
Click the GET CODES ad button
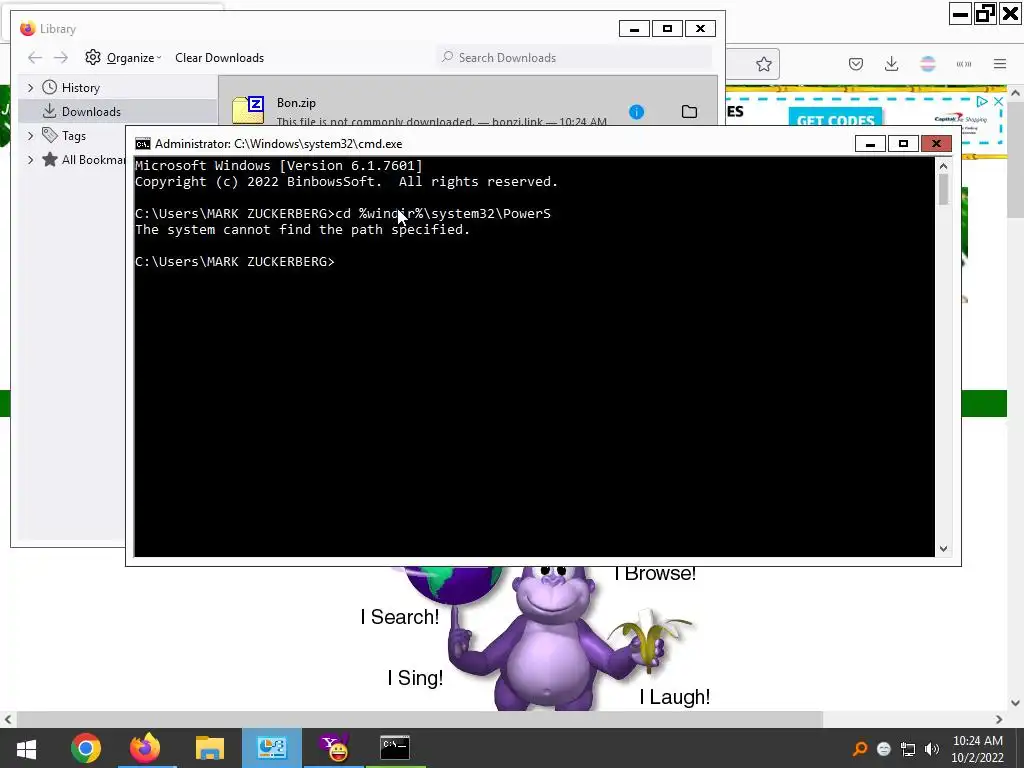[x=835, y=118]
